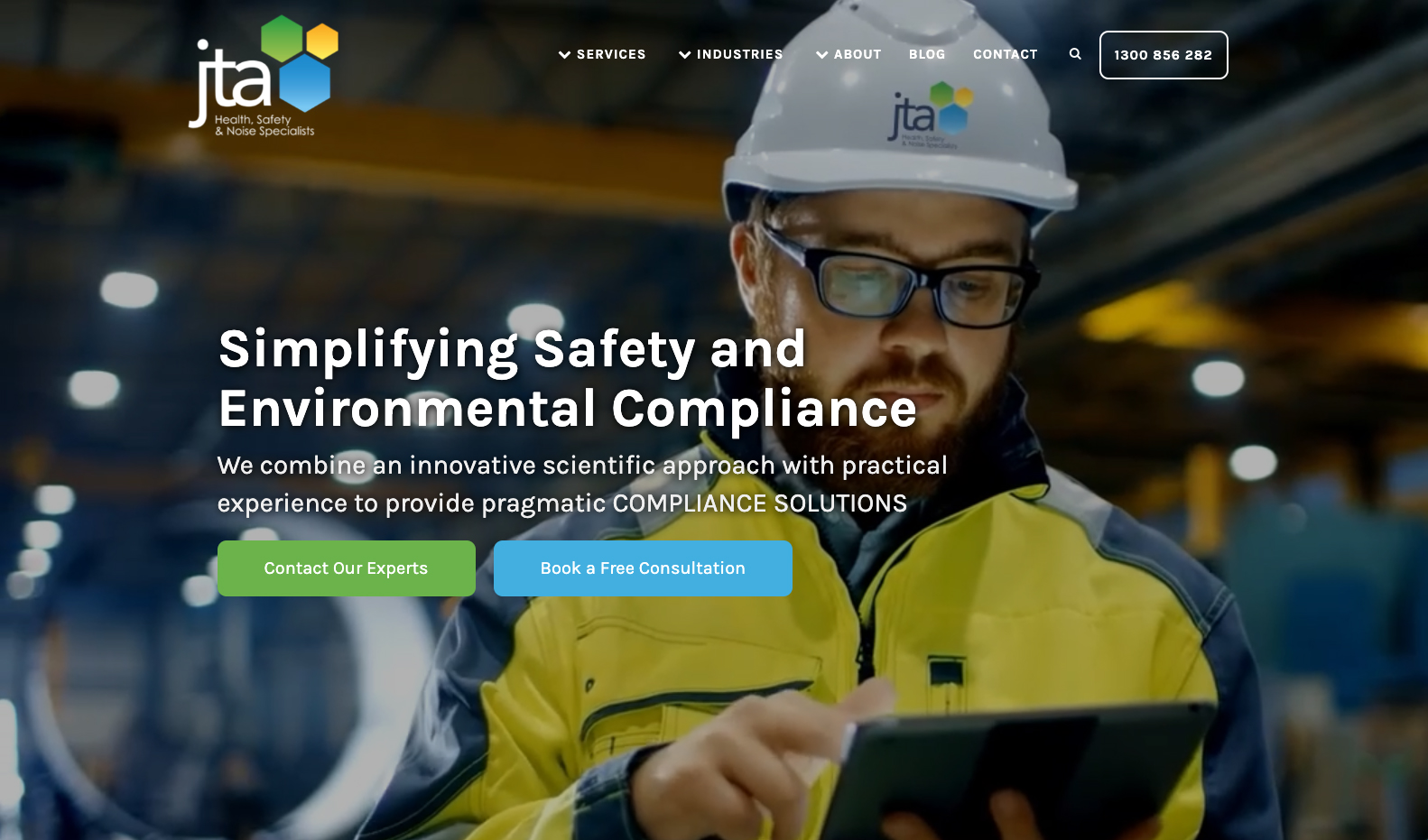1428x840 pixels.
Task: Click the blue hexagon in the JTA logo
Action: [x=305, y=83]
